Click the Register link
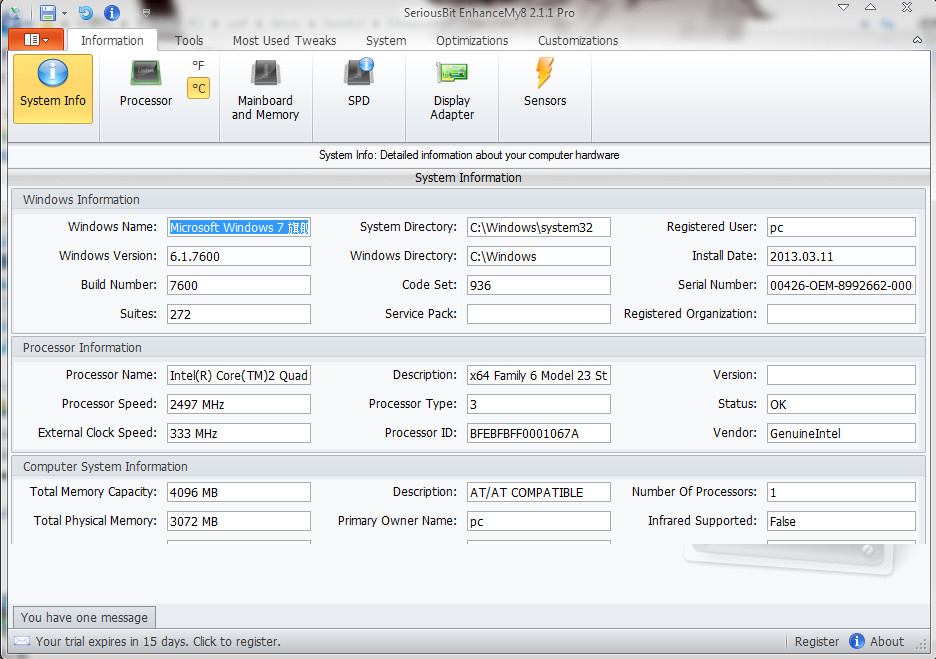 pyautogui.click(x=816, y=642)
